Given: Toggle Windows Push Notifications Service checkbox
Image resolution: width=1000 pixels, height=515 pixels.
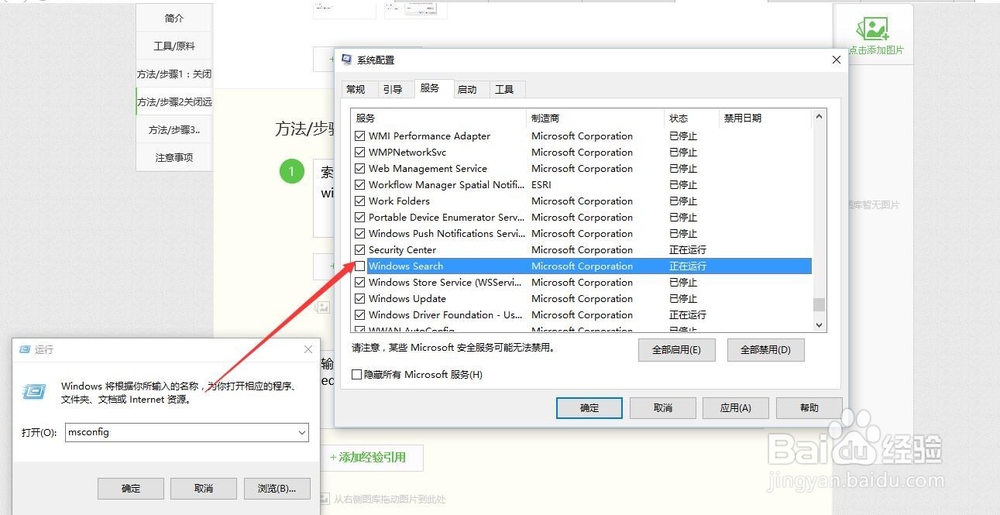Looking at the screenshot, I should tap(360, 233).
